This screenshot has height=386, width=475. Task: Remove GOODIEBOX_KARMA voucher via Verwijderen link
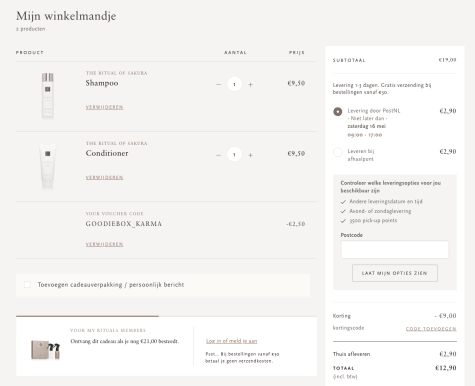point(104,244)
